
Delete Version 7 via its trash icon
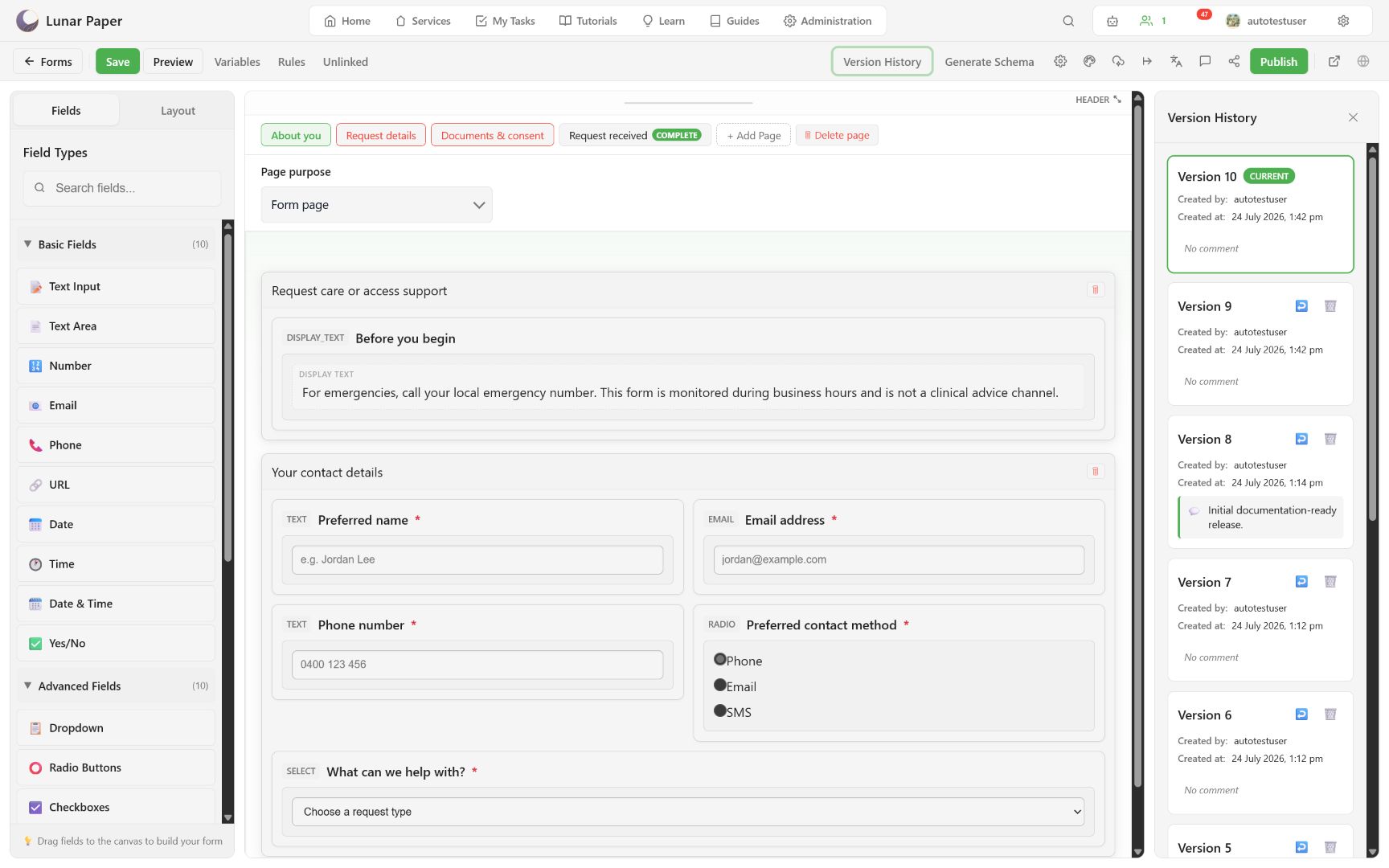pyautogui.click(x=1330, y=582)
